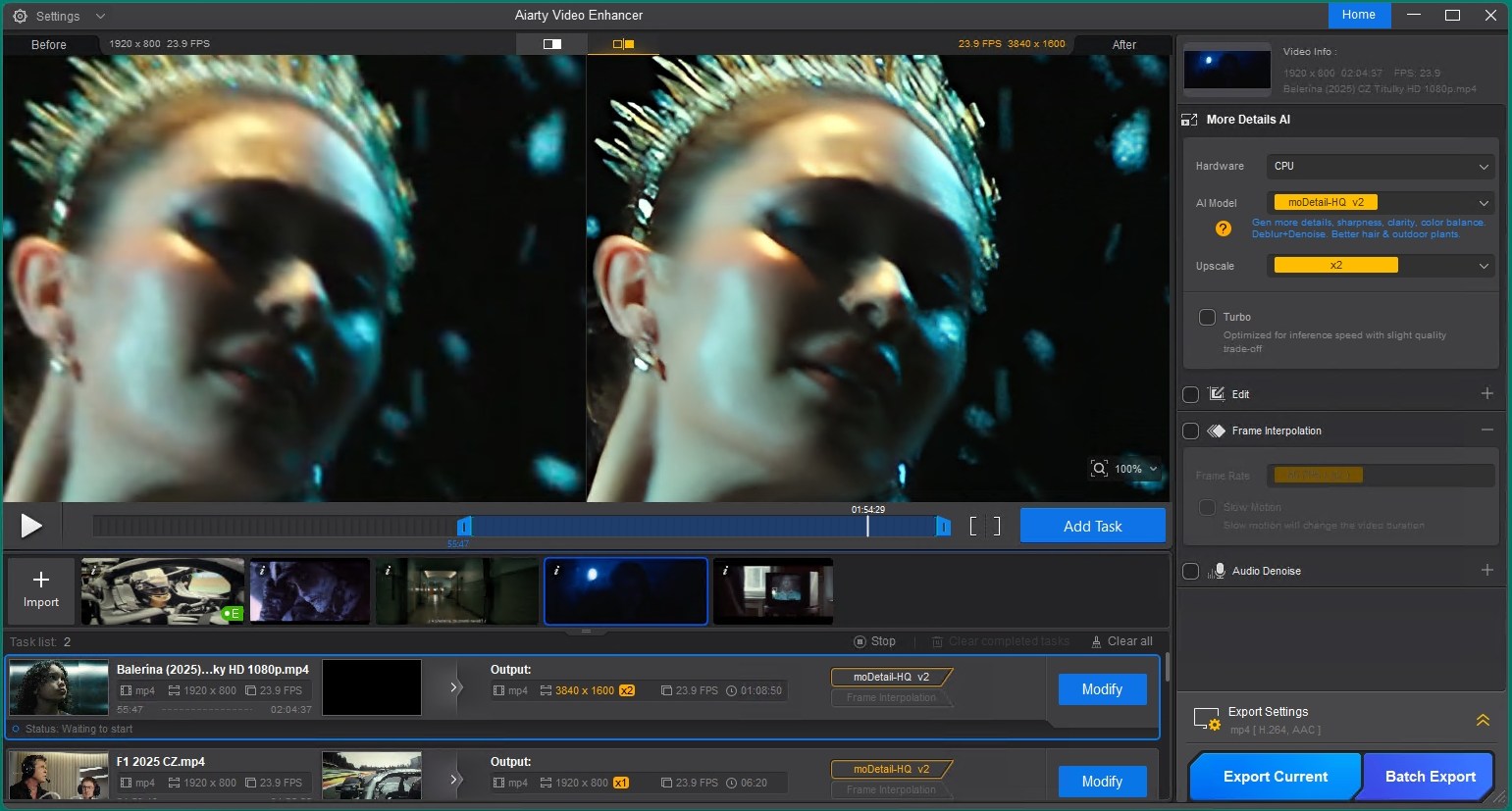1512x811 pixels.
Task: Toggle the Frame Interpolation checkbox
Action: click(1190, 431)
